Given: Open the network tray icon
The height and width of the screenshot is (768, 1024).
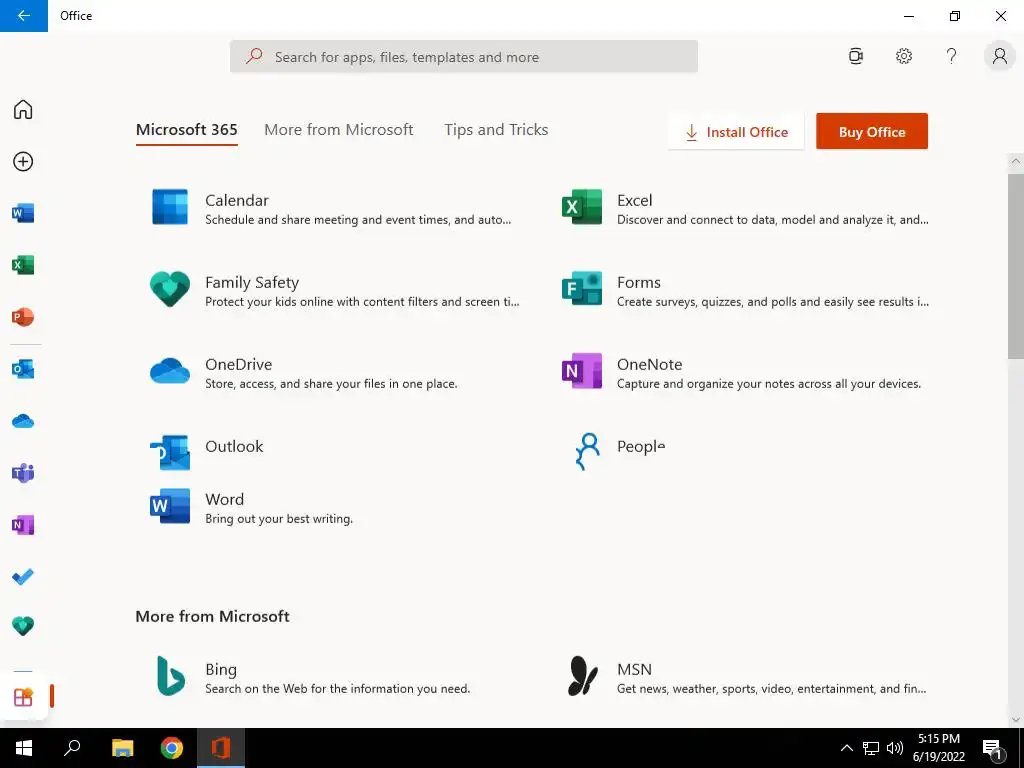Looking at the screenshot, I should [871, 748].
